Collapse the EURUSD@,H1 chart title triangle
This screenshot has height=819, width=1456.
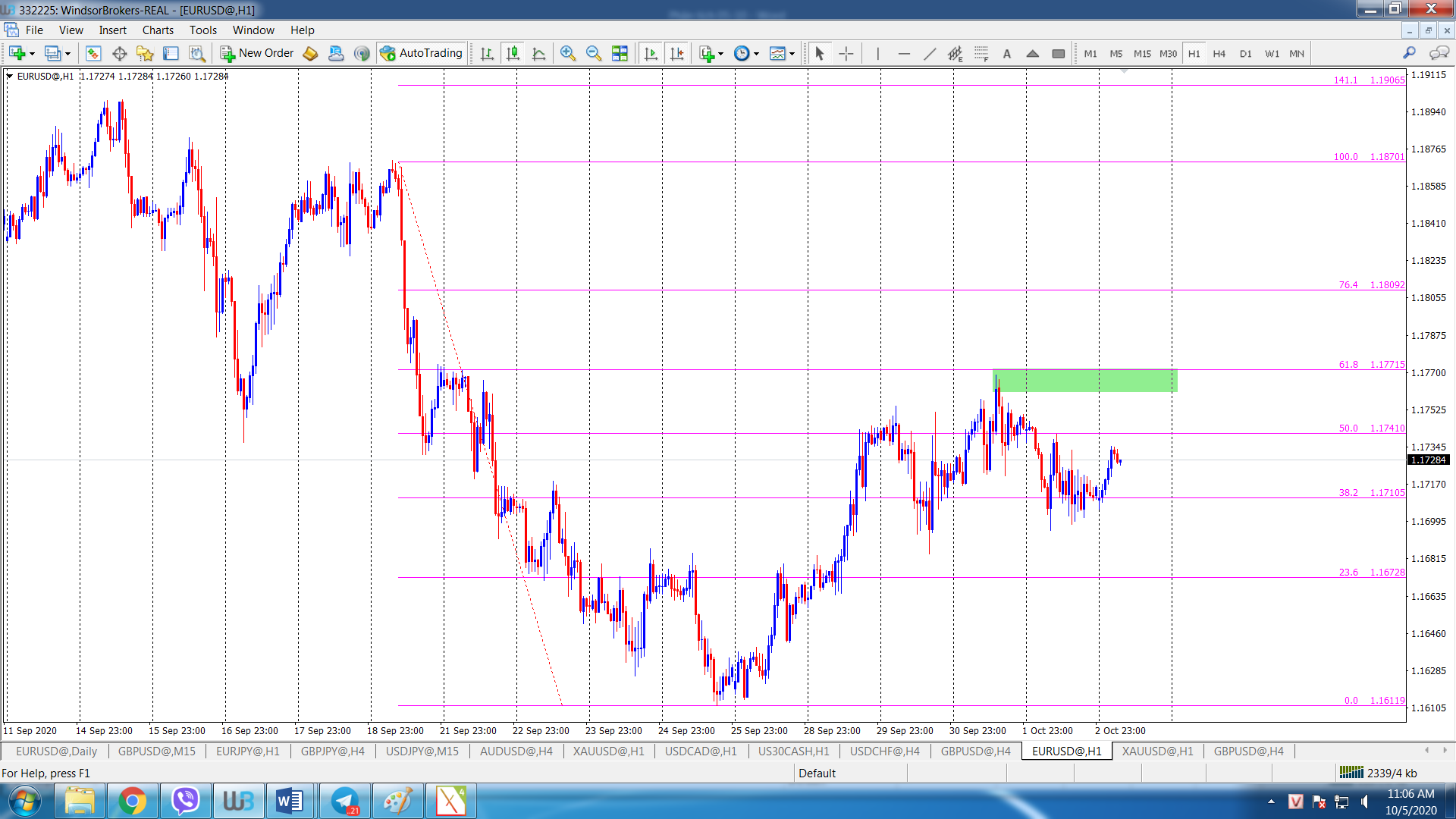pos(10,76)
